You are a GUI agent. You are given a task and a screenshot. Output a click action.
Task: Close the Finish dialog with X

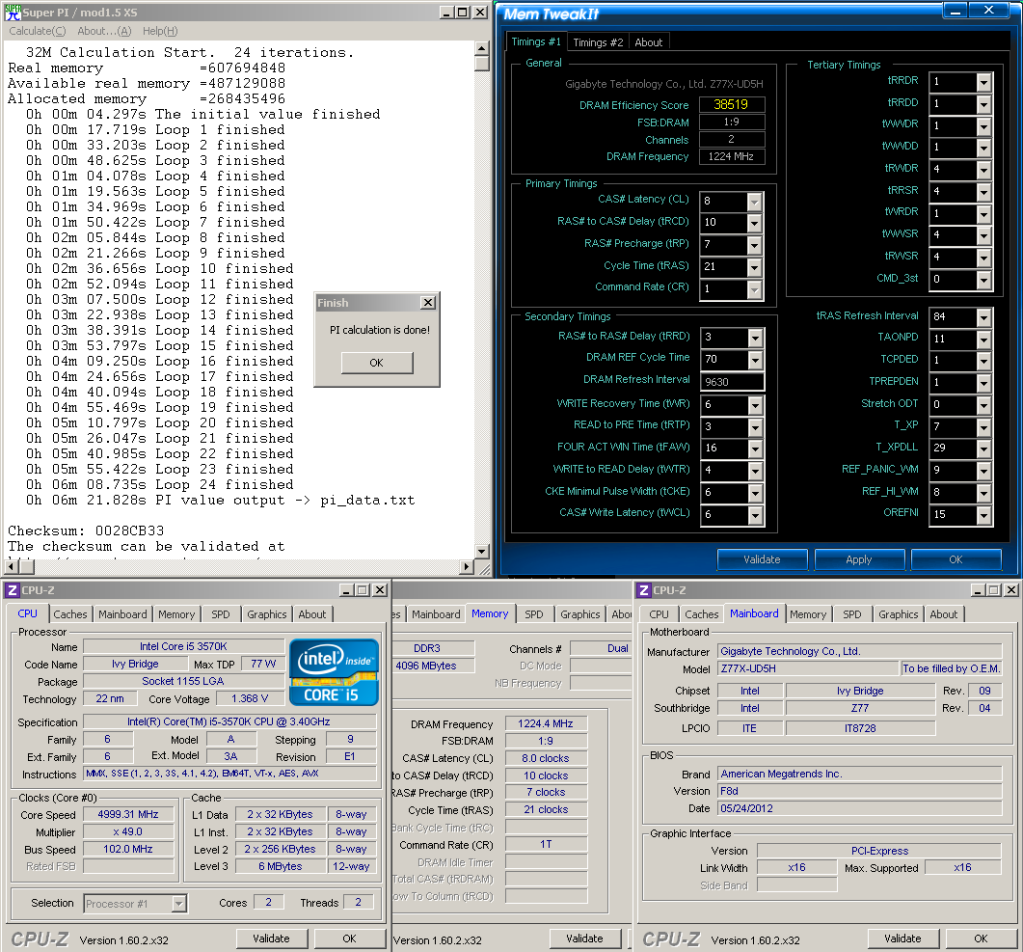tap(428, 303)
